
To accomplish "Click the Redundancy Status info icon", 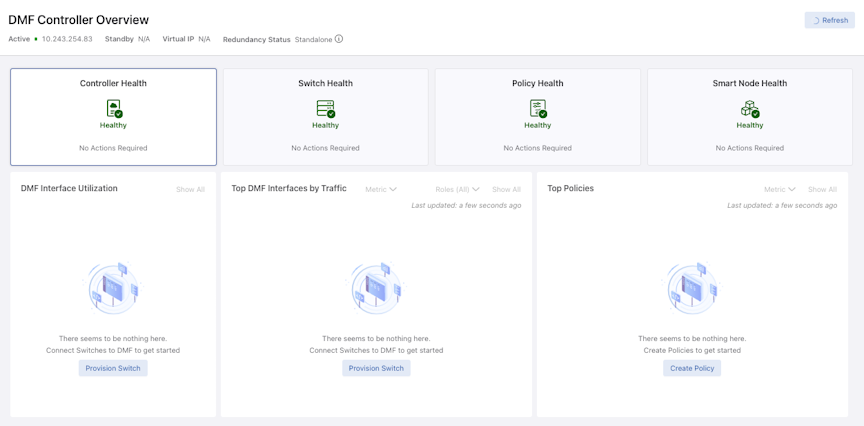I will [x=339, y=39].
